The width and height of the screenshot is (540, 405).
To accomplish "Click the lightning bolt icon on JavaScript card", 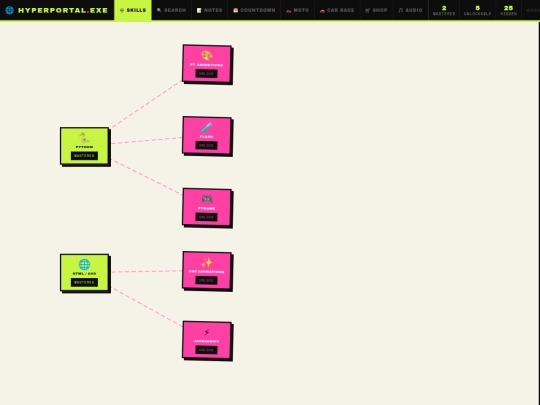I will pyautogui.click(x=207, y=332).
